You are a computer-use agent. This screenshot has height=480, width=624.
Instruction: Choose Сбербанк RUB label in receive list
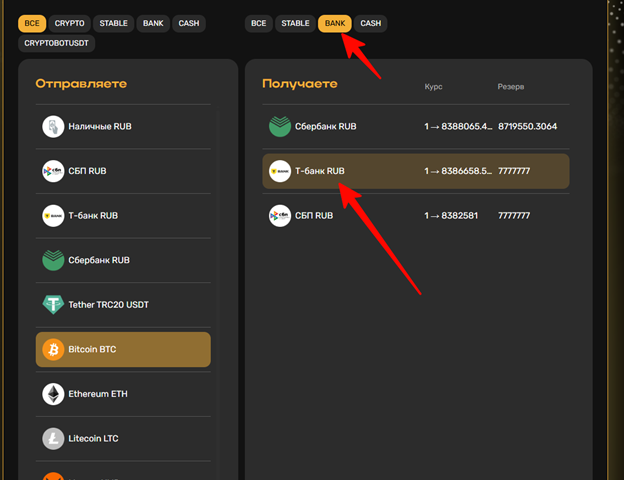(326, 127)
